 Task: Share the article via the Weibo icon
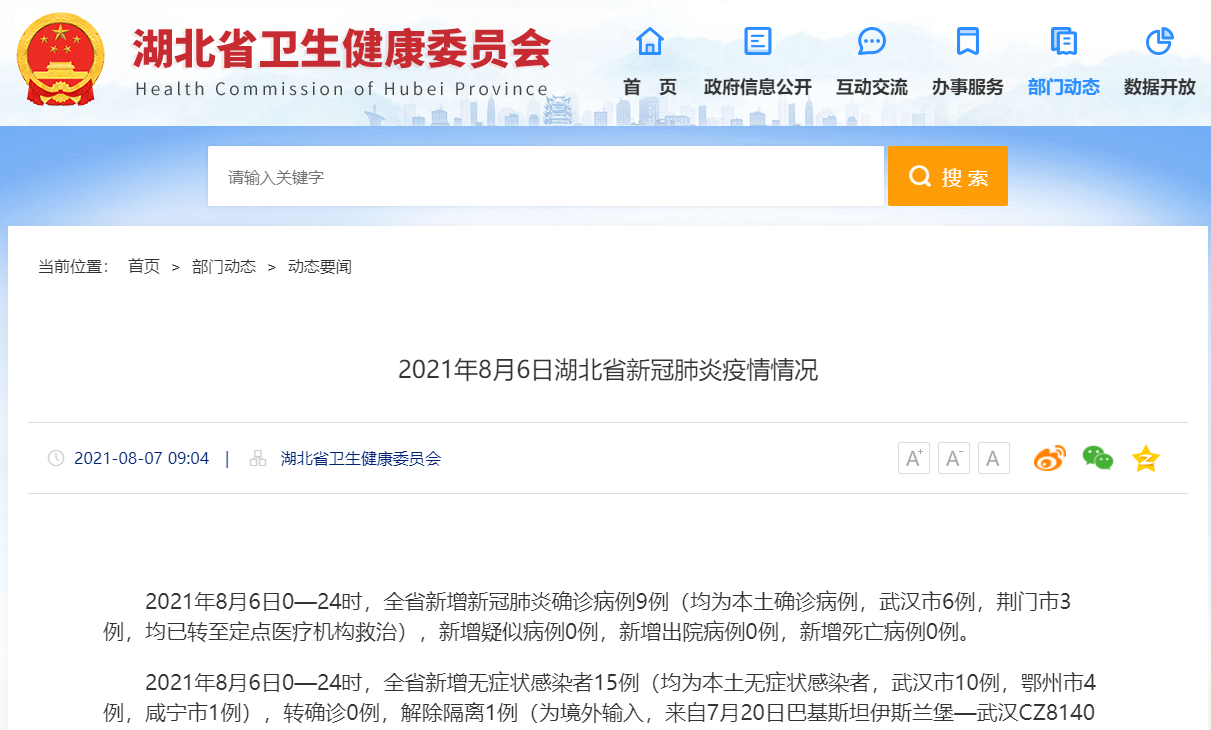tap(1048, 458)
